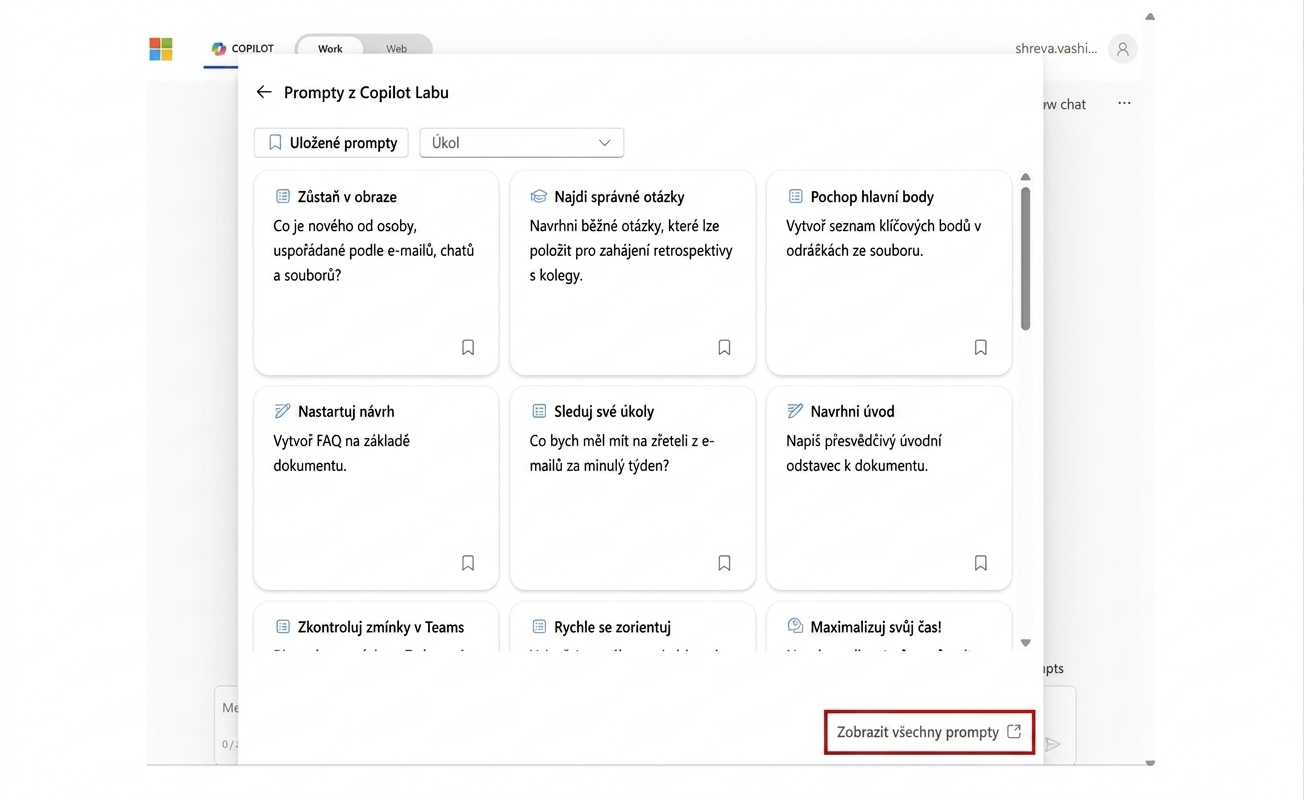Screen dimensions: 1304x800
Task: Click list icon on Rychle se zorientuj card
Action: (x=539, y=627)
